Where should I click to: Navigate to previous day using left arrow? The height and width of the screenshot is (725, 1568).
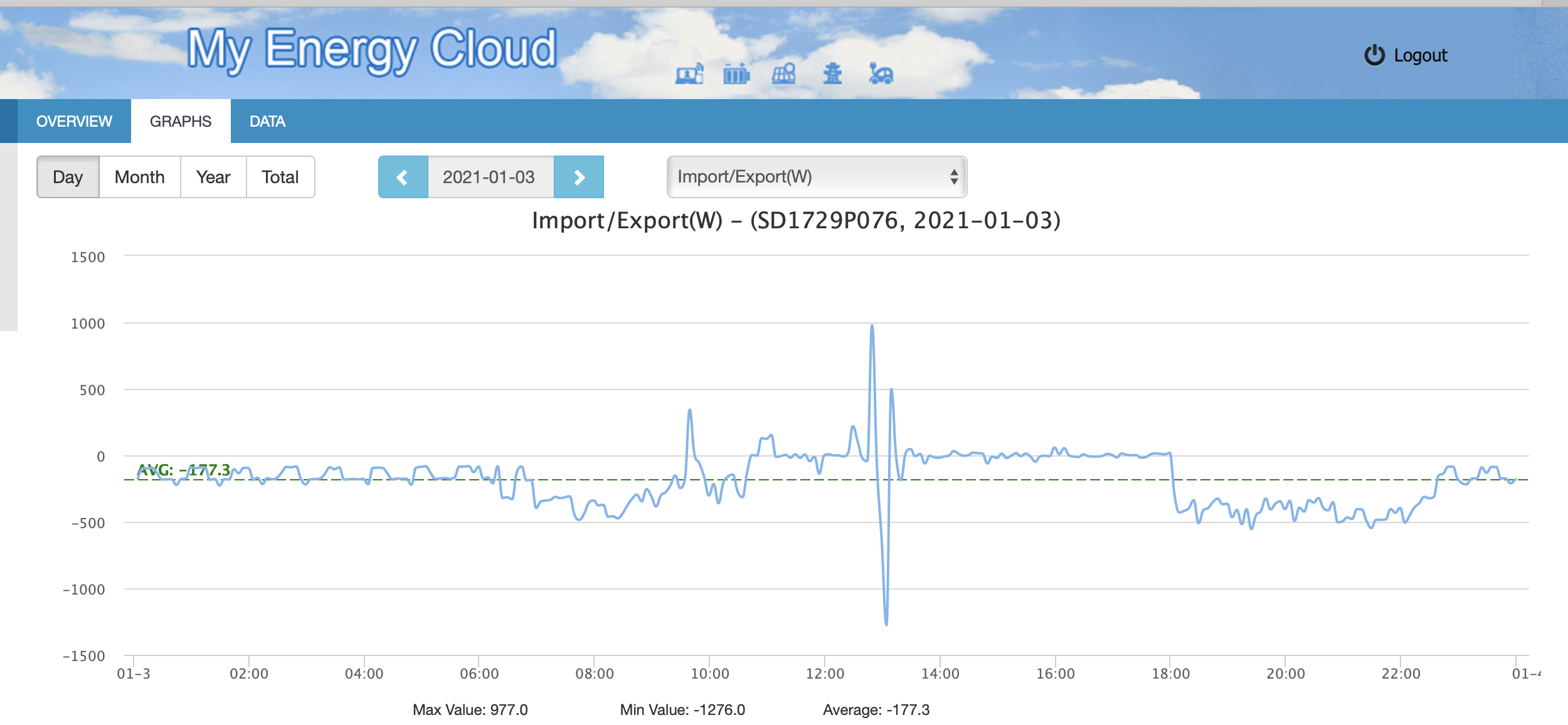point(402,177)
